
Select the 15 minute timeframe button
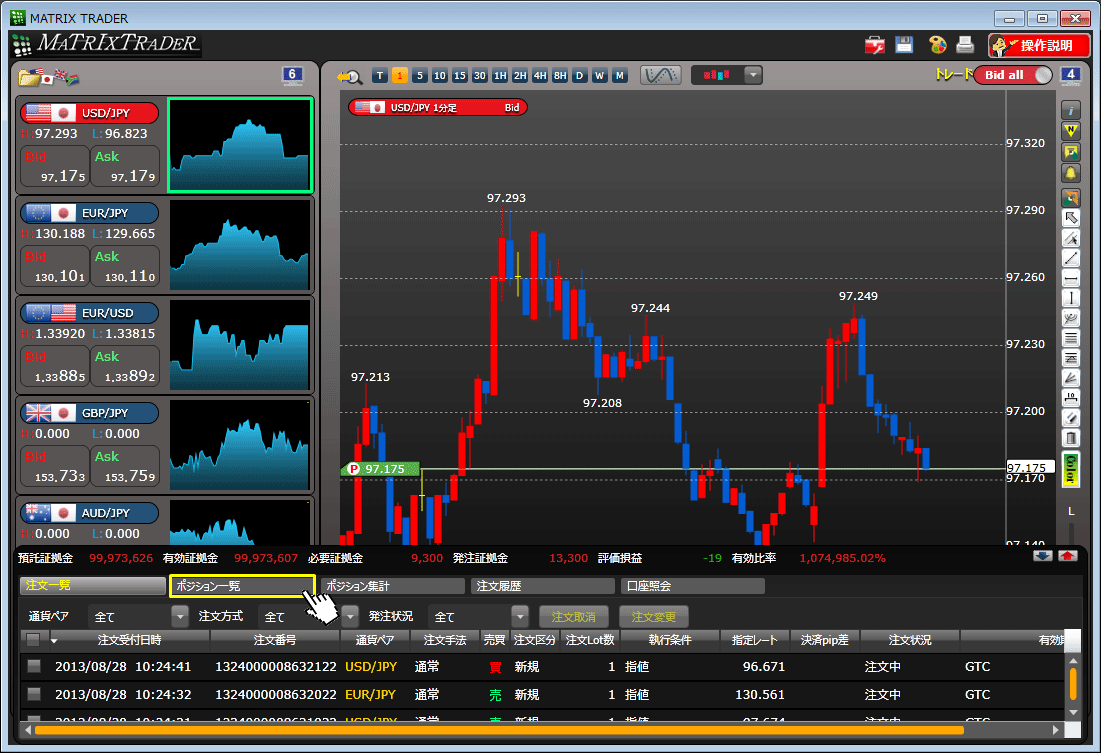point(460,75)
